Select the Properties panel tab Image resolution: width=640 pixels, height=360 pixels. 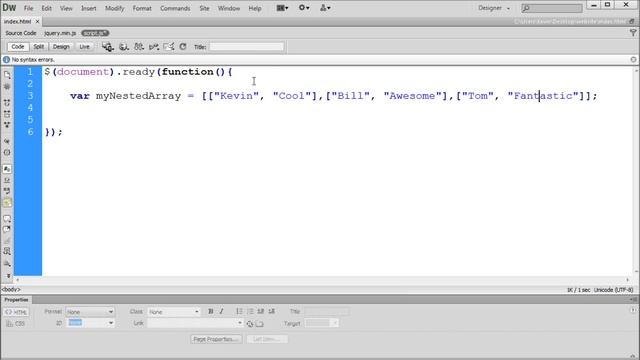click(x=16, y=300)
